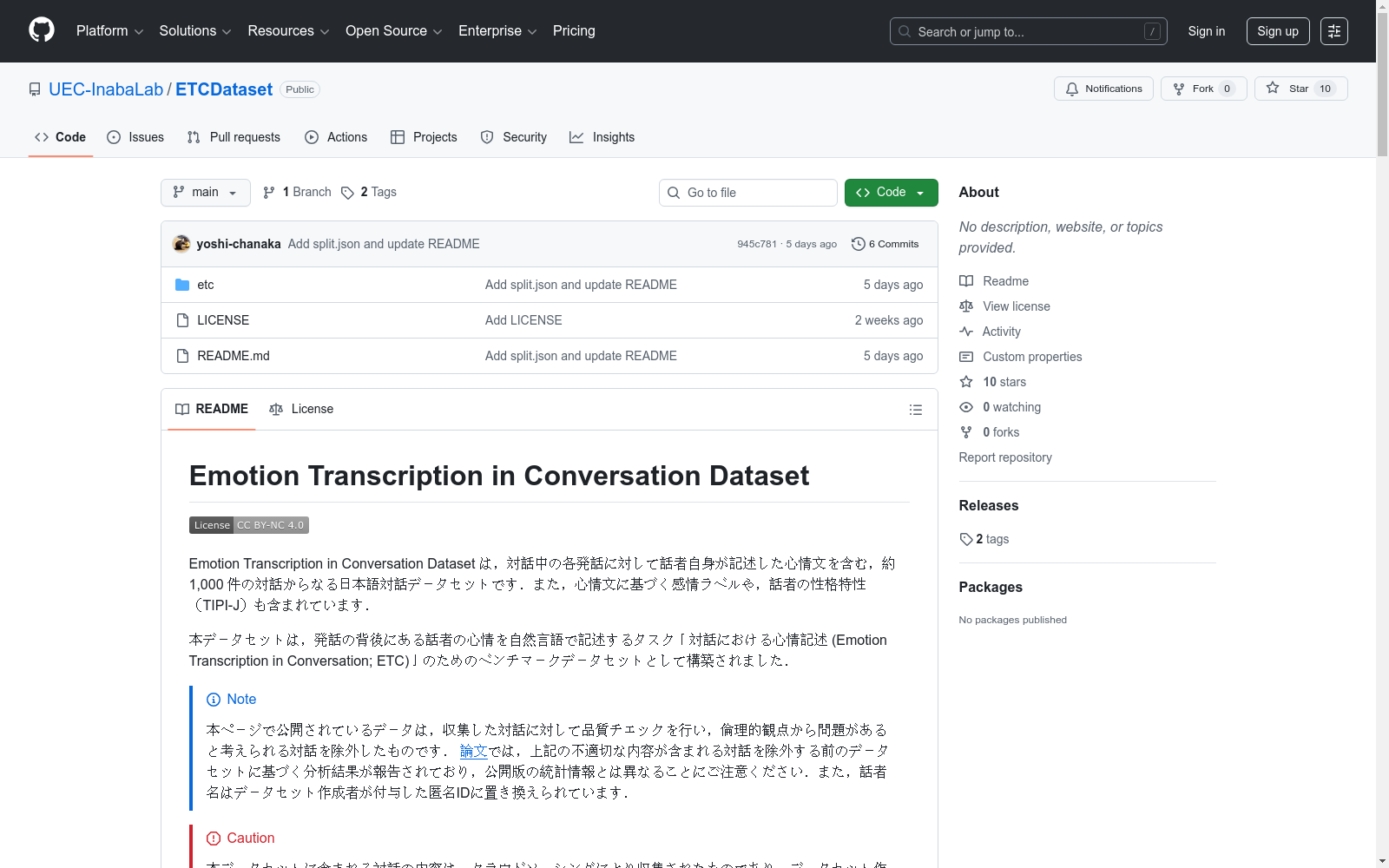The height and width of the screenshot is (868, 1389).
Task: Click the repository icon before UEC-InabaLab
Action: click(35, 89)
